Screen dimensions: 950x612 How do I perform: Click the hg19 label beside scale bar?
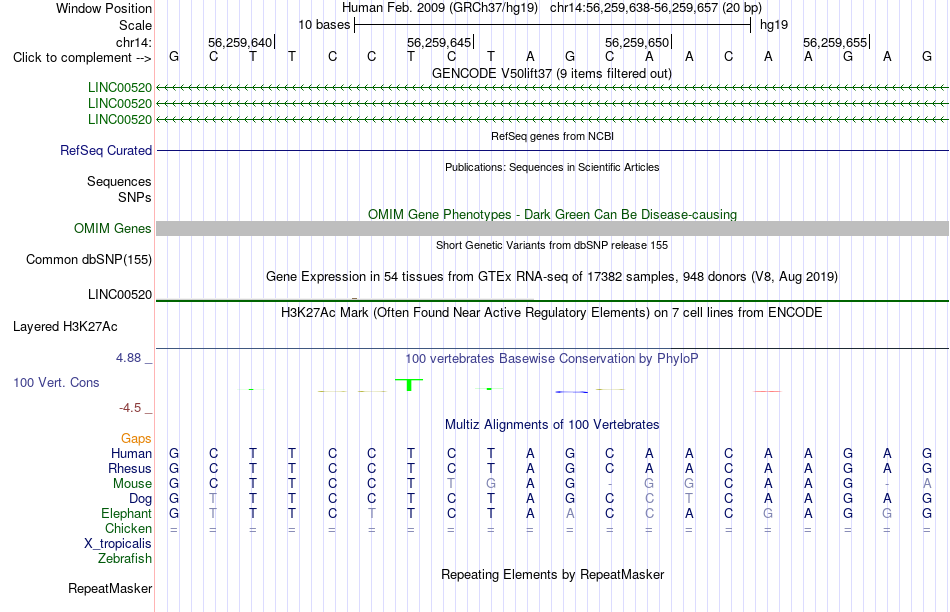point(774,25)
